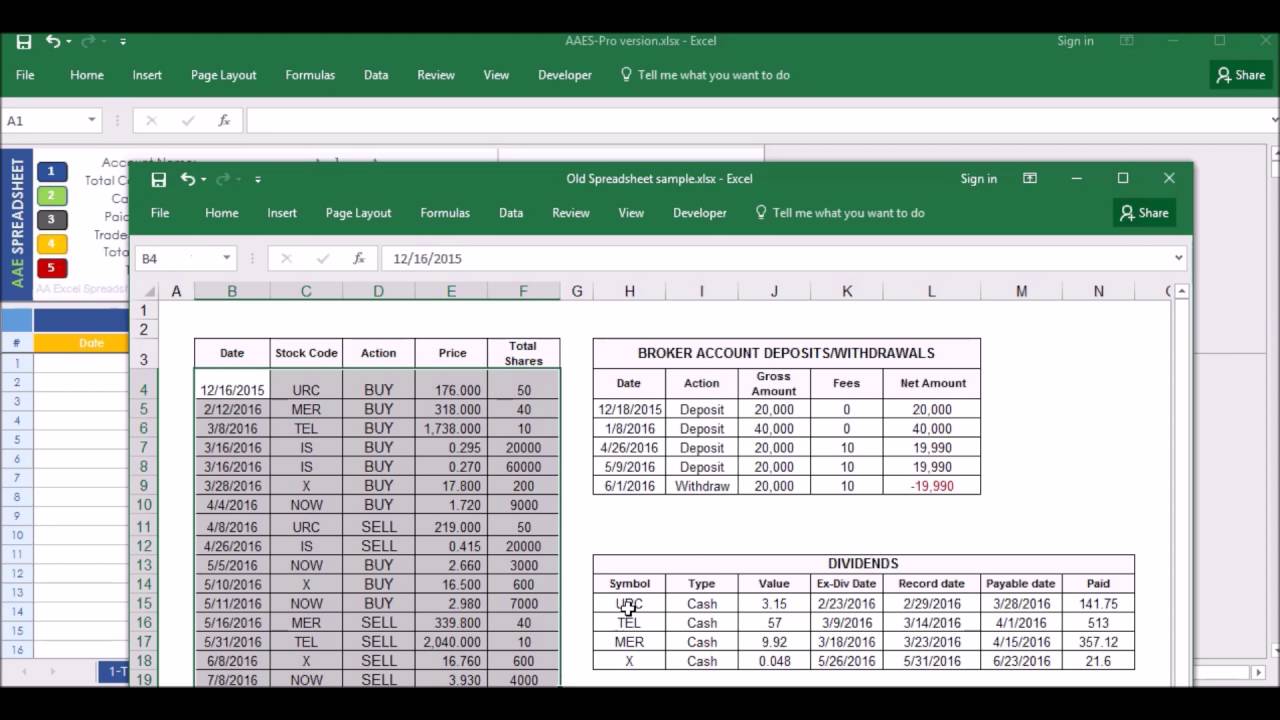1280x720 pixels.
Task: Click Withdraw cell in deposits table
Action: point(701,486)
